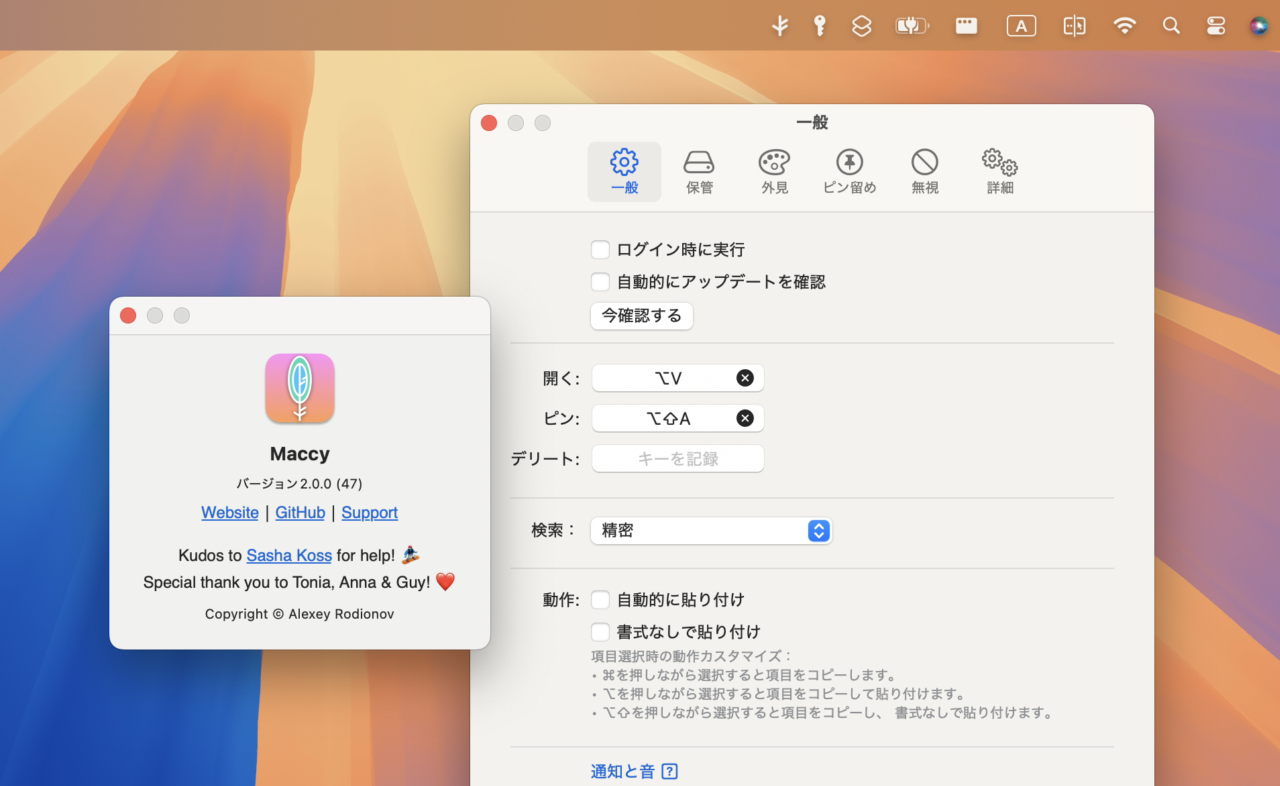Viewport: 1280px width, 786px height.
Task: Click the 今確認する button
Action: coord(641,316)
